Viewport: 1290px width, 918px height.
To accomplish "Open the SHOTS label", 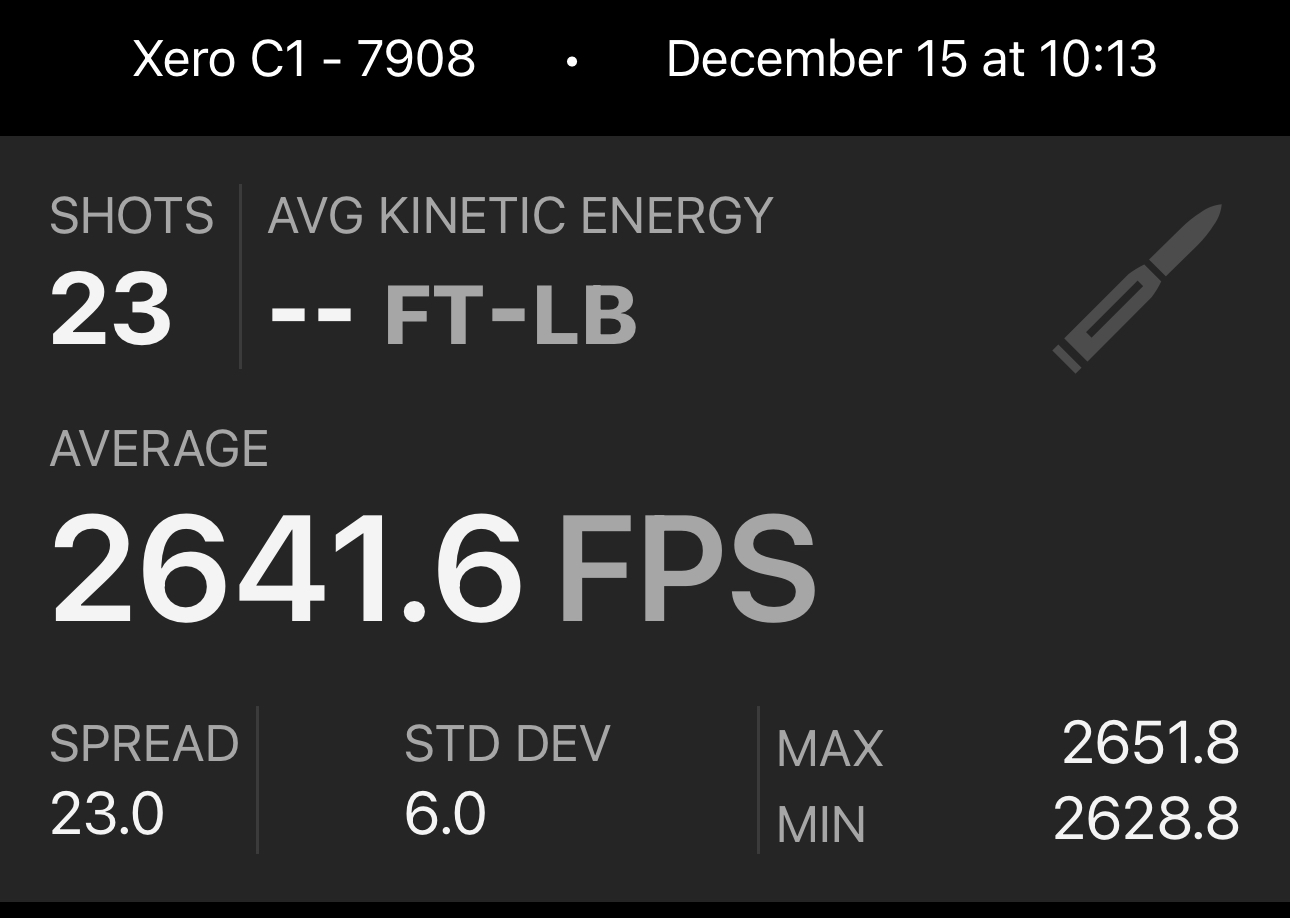I will tap(132, 216).
